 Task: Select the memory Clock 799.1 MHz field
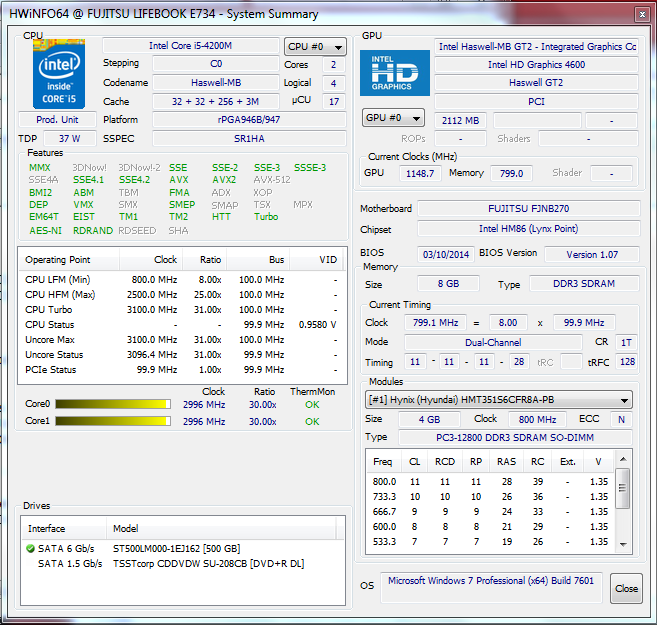435,323
